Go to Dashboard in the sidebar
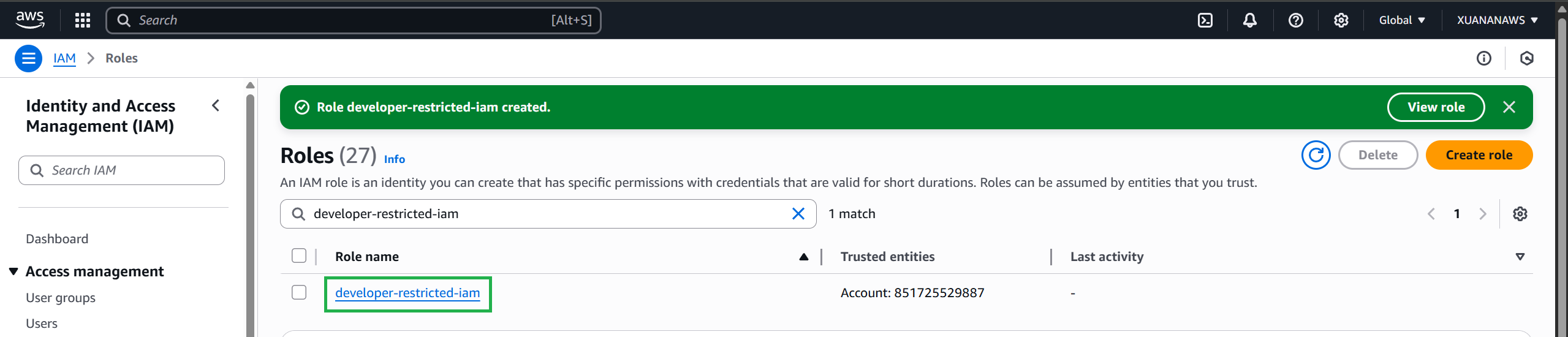1568x337 pixels. click(x=57, y=239)
